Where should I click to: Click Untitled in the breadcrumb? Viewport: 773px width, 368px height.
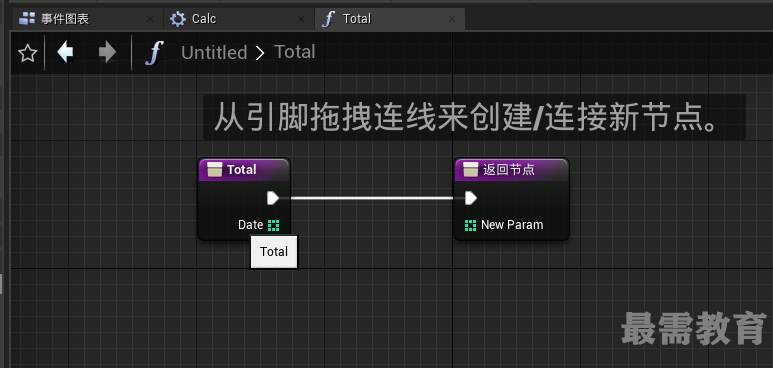[214, 53]
